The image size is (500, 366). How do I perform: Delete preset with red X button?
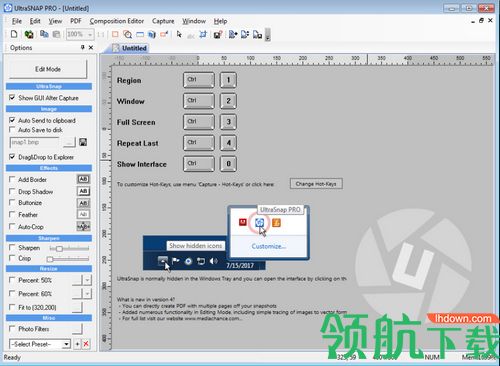(86, 344)
